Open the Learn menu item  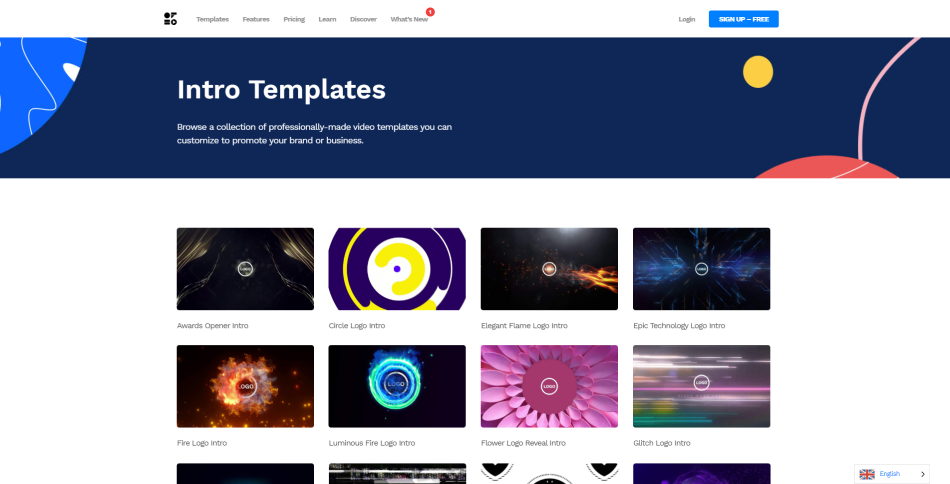pos(327,19)
